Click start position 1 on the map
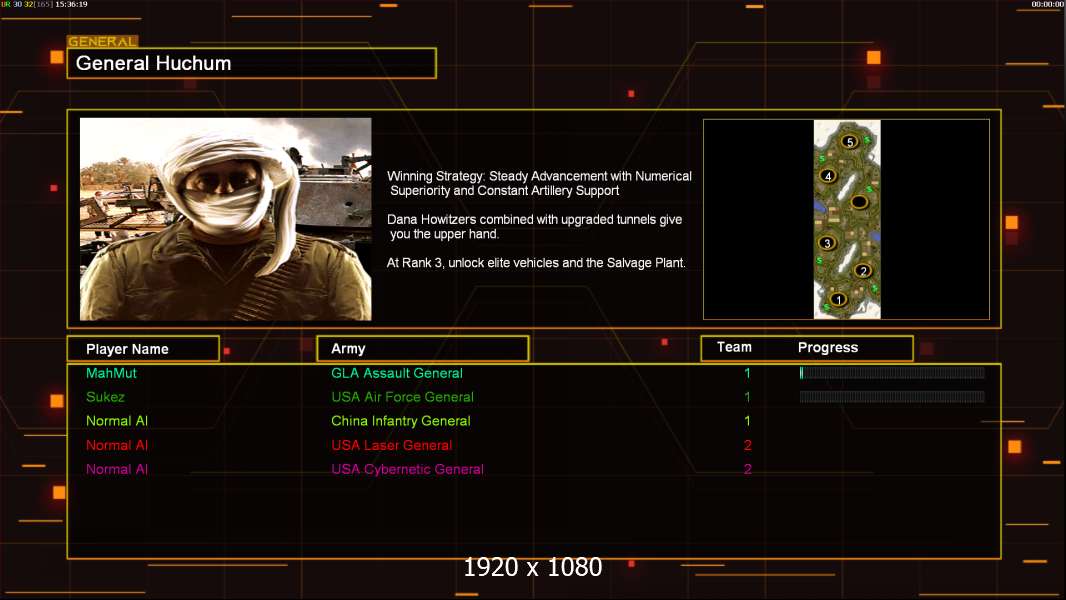The height and width of the screenshot is (600, 1066). (x=839, y=300)
